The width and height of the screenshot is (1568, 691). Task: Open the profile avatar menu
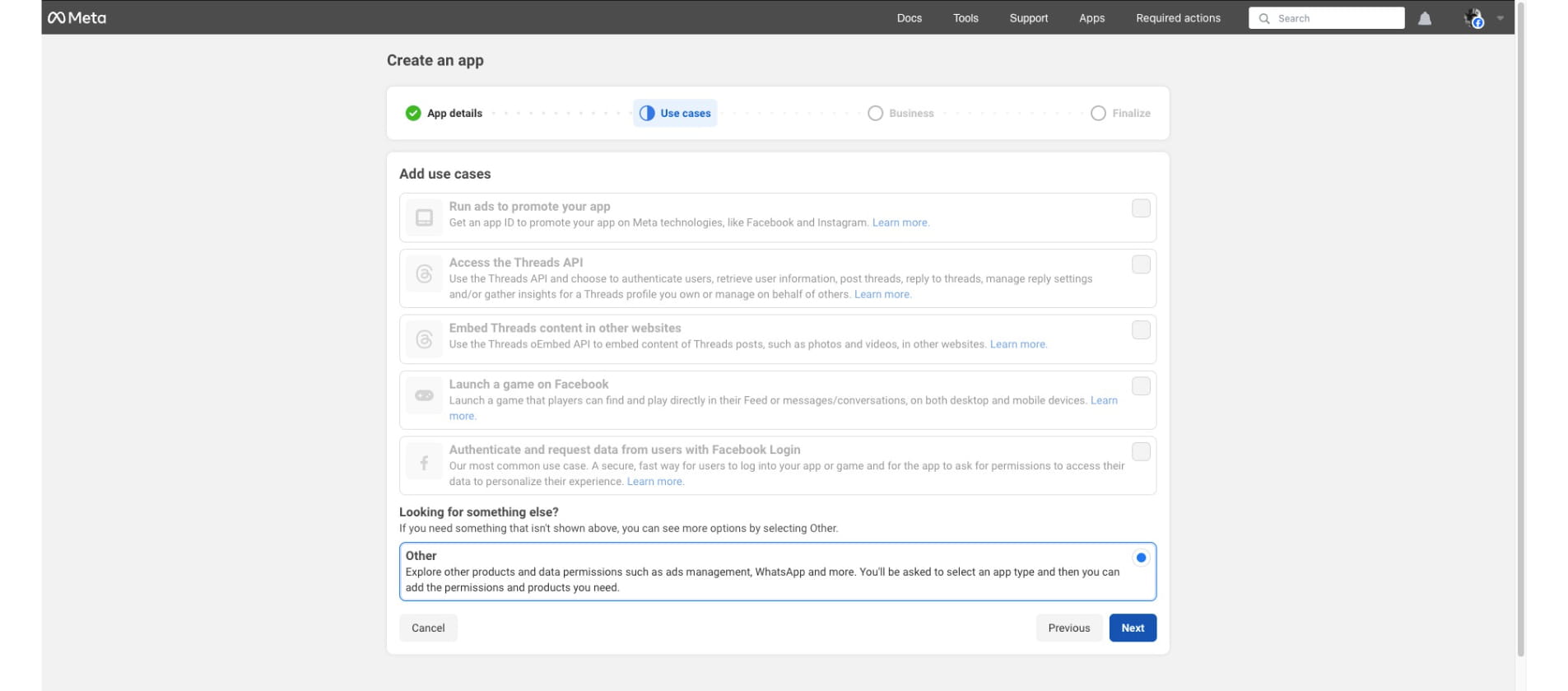pos(1473,18)
